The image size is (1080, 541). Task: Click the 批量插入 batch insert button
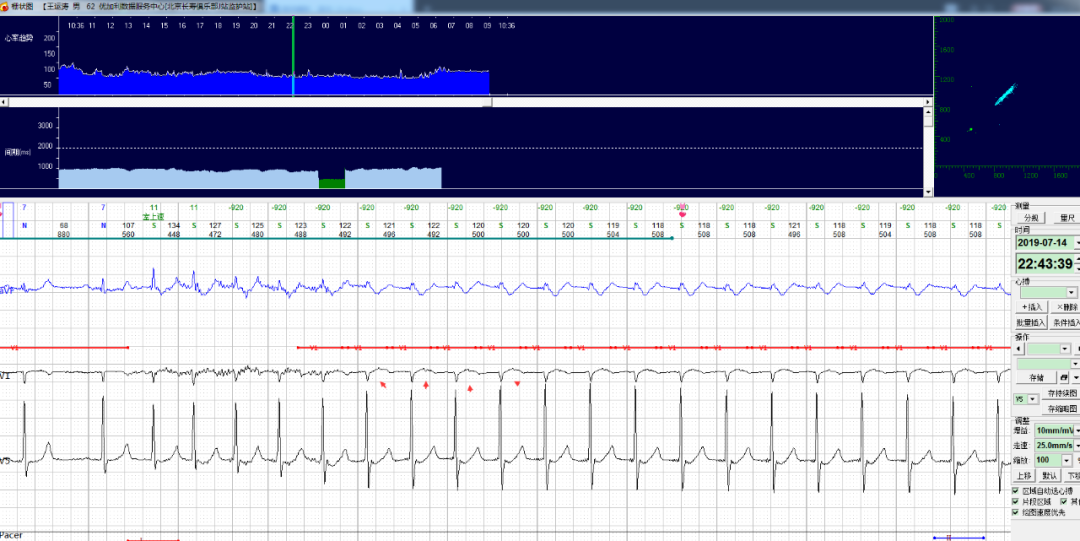(1031, 323)
